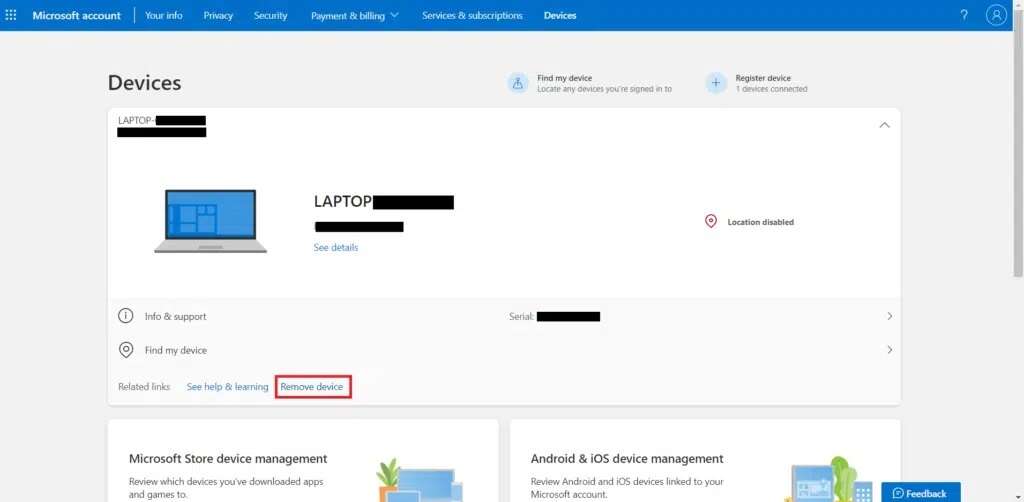Expand the Info & support row arrow
Image resolution: width=1024 pixels, height=502 pixels.
pos(889,316)
